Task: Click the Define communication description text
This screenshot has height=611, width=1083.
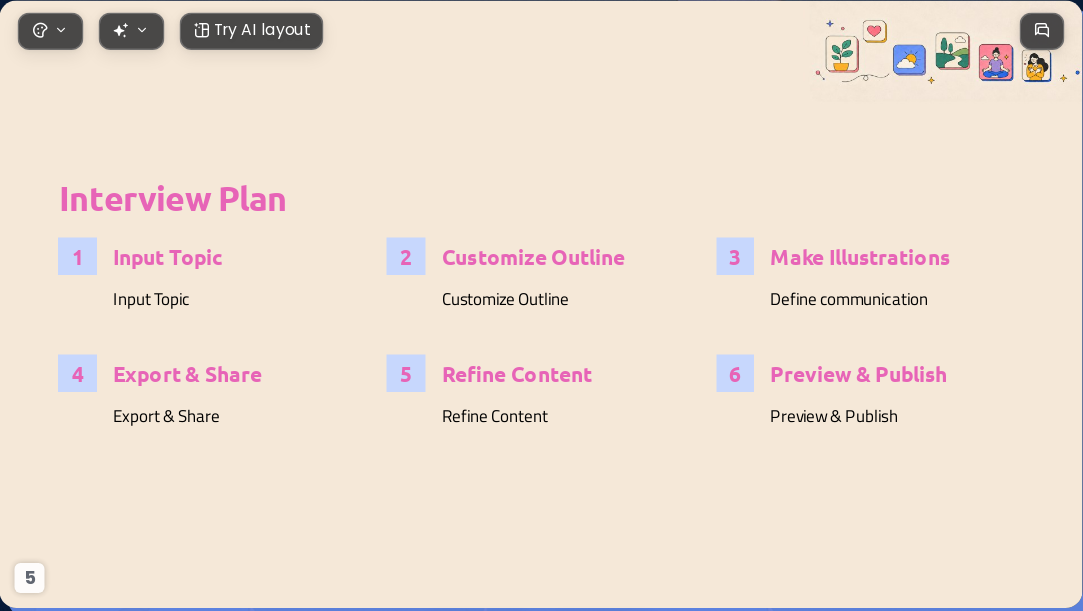Action: 849,300
